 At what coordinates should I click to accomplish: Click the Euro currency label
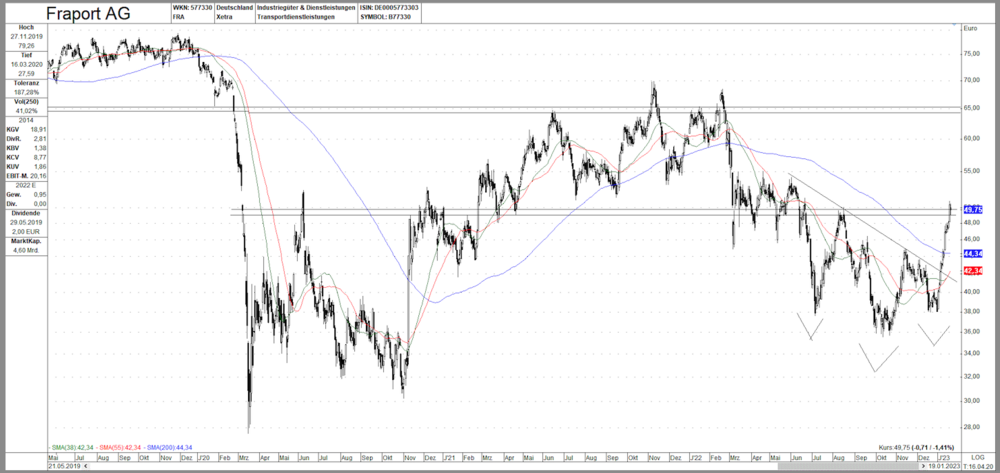[x=971, y=29]
